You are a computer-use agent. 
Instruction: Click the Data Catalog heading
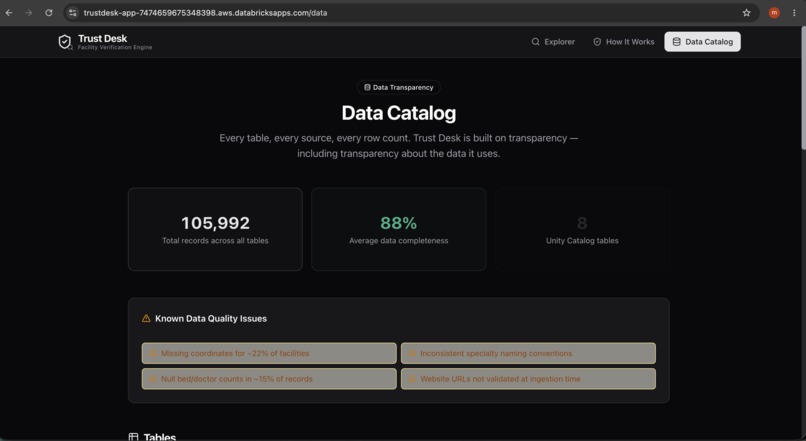(x=398, y=113)
